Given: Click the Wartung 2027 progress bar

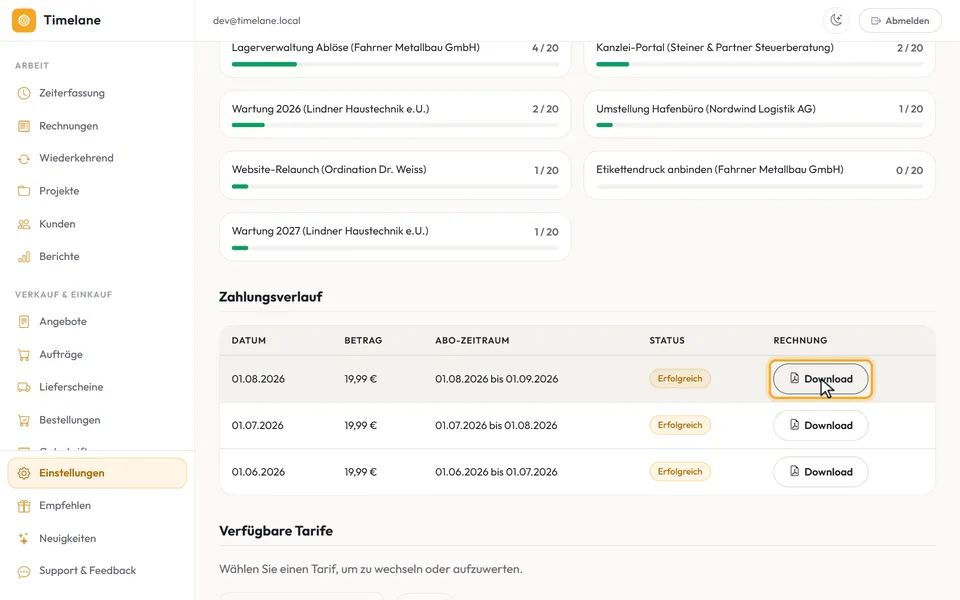Looking at the screenshot, I should point(395,248).
